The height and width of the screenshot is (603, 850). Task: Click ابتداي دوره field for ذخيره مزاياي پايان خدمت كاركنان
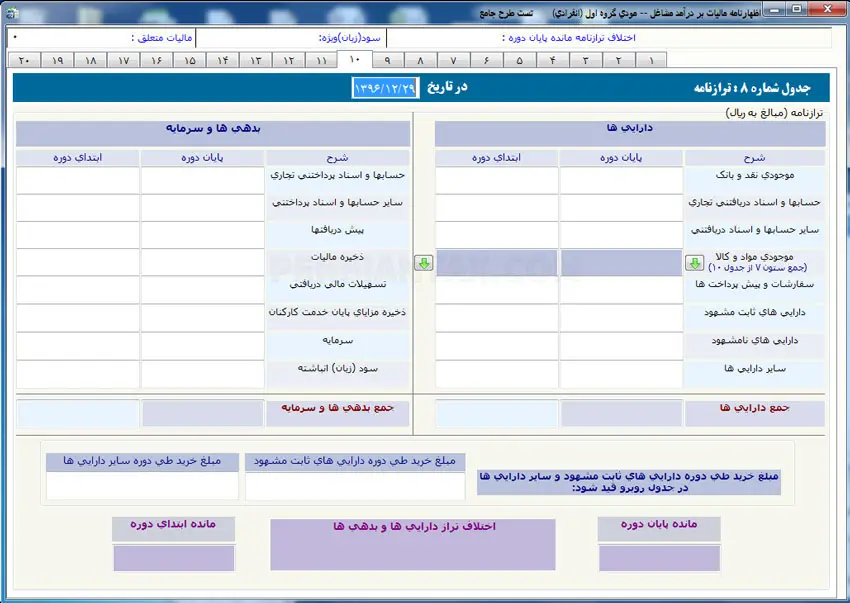click(78, 318)
